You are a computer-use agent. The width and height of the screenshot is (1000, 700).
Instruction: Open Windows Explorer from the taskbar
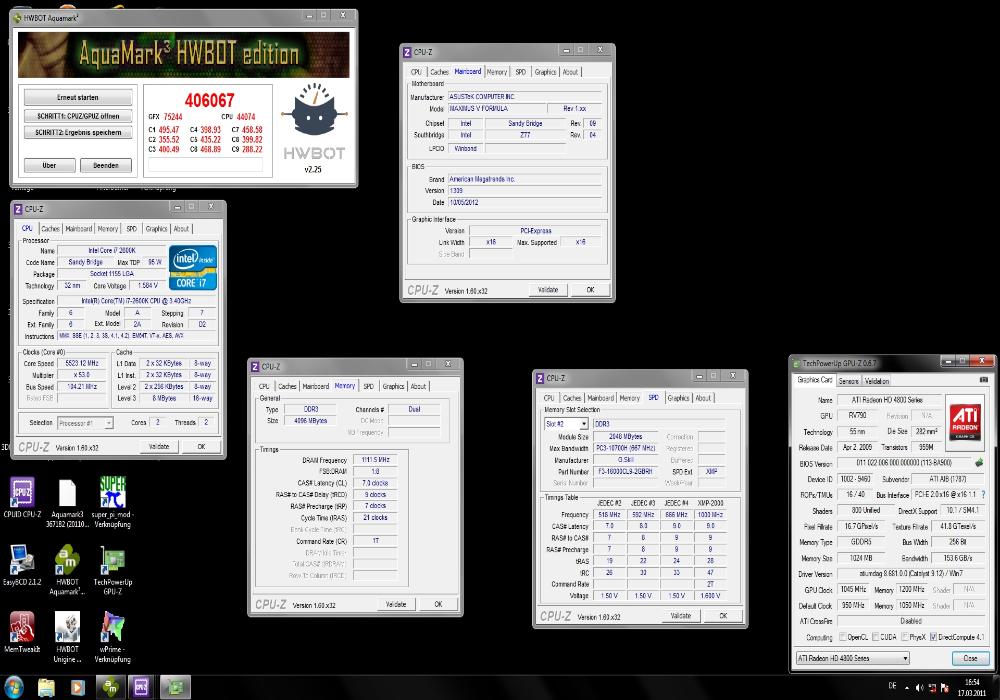pyautogui.click(x=46, y=687)
